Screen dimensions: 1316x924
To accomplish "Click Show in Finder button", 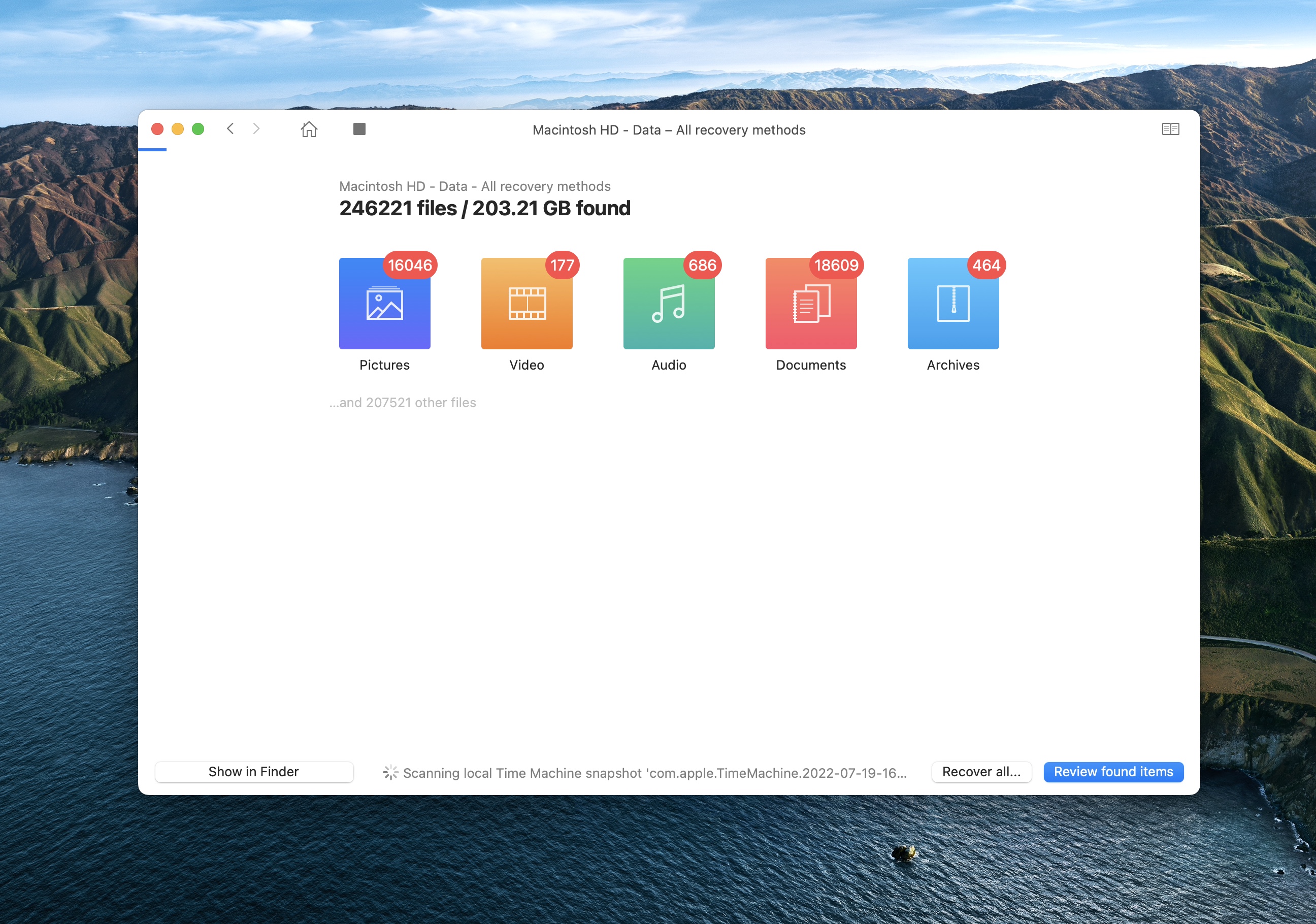I will (x=254, y=772).
